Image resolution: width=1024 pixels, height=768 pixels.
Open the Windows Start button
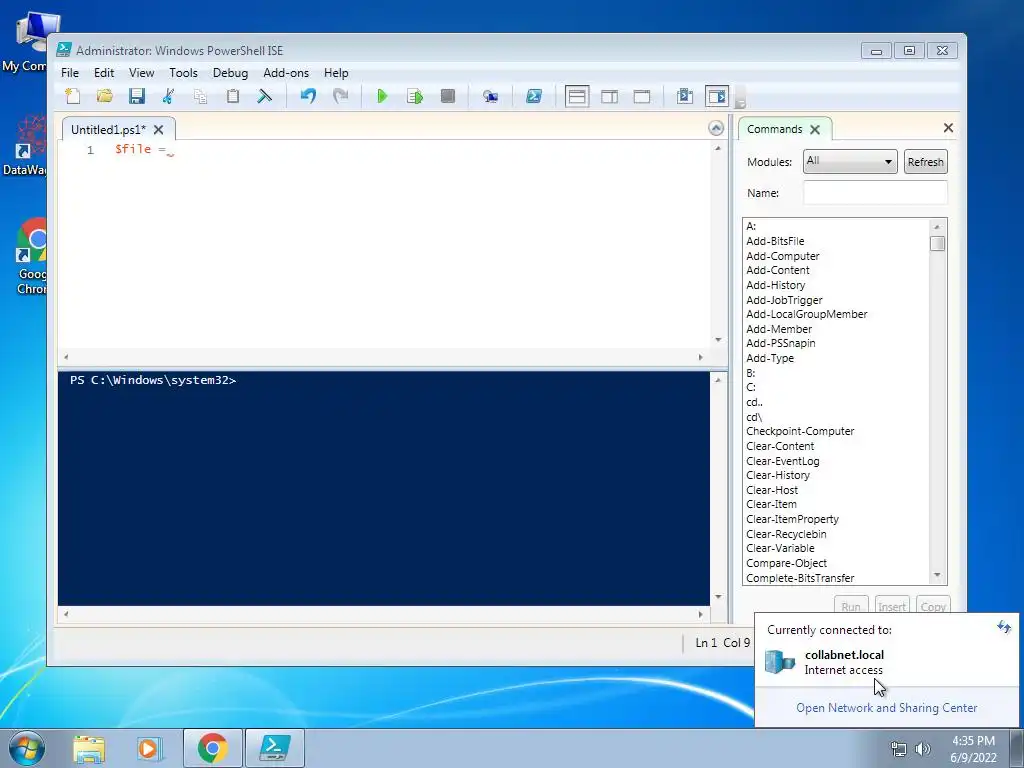pyautogui.click(x=27, y=748)
